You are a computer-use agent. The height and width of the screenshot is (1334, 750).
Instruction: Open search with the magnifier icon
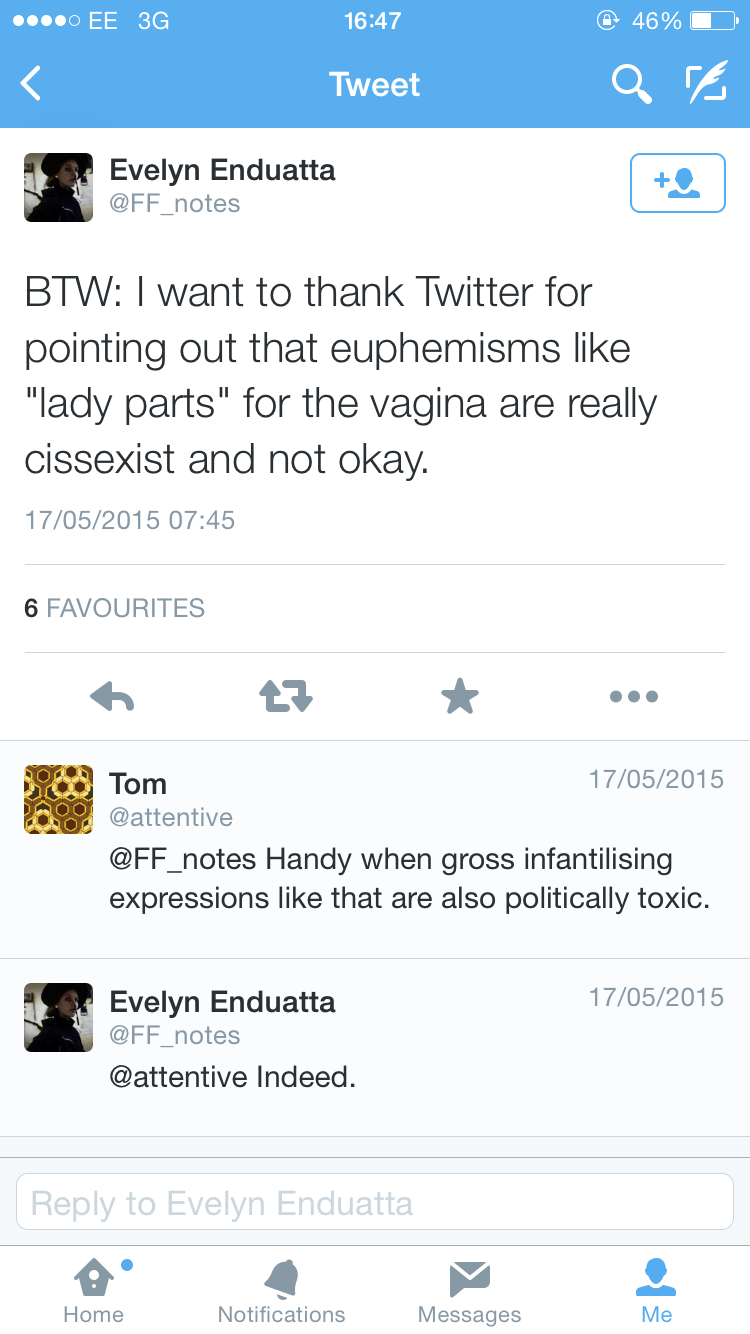(631, 84)
